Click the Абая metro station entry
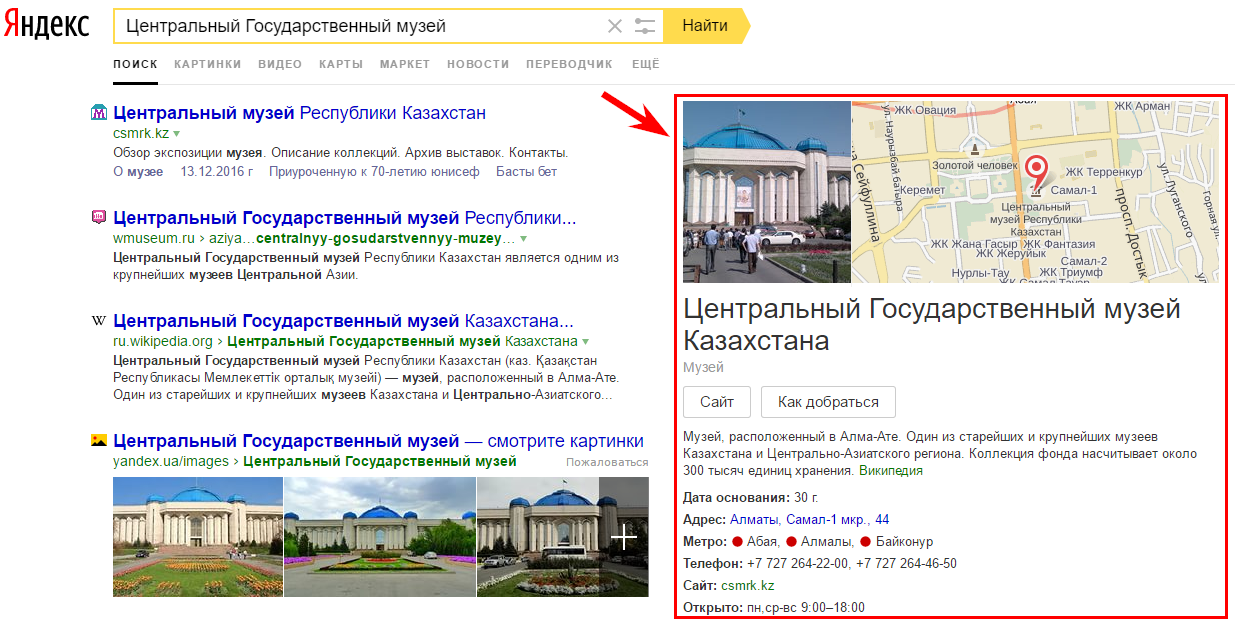The image size is (1235, 622). coord(755,542)
